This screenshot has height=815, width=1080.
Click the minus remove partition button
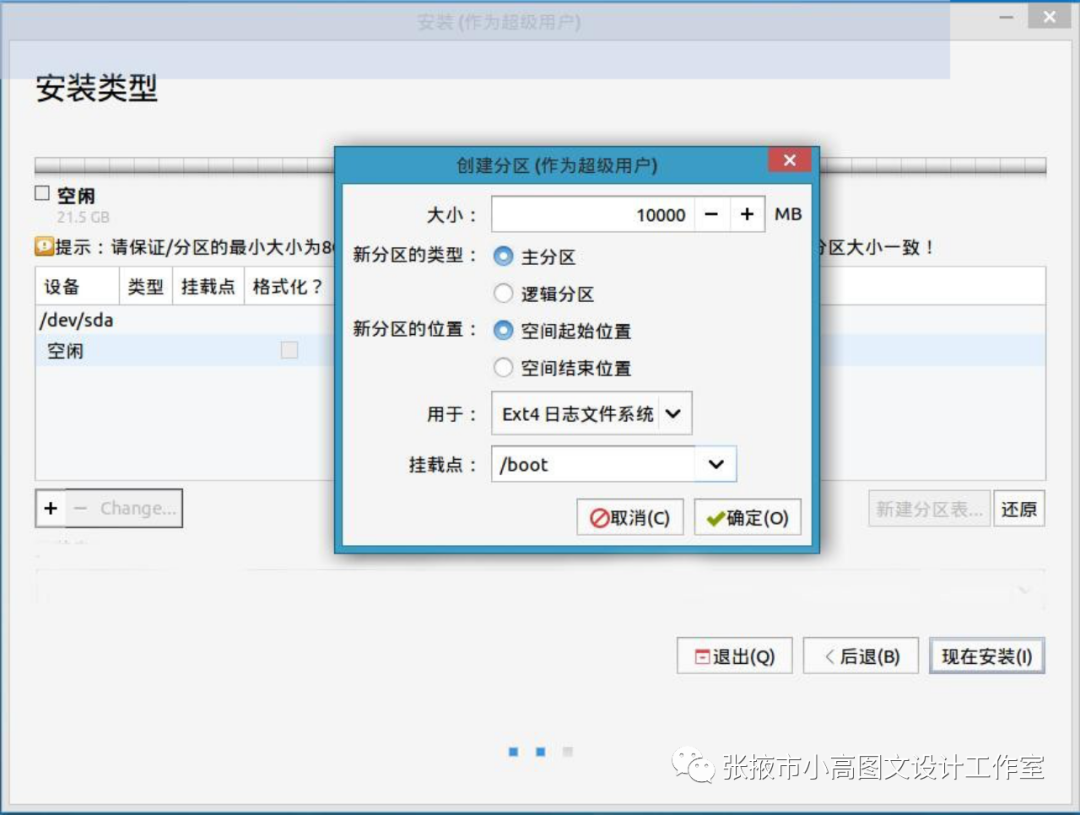tap(81, 508)
